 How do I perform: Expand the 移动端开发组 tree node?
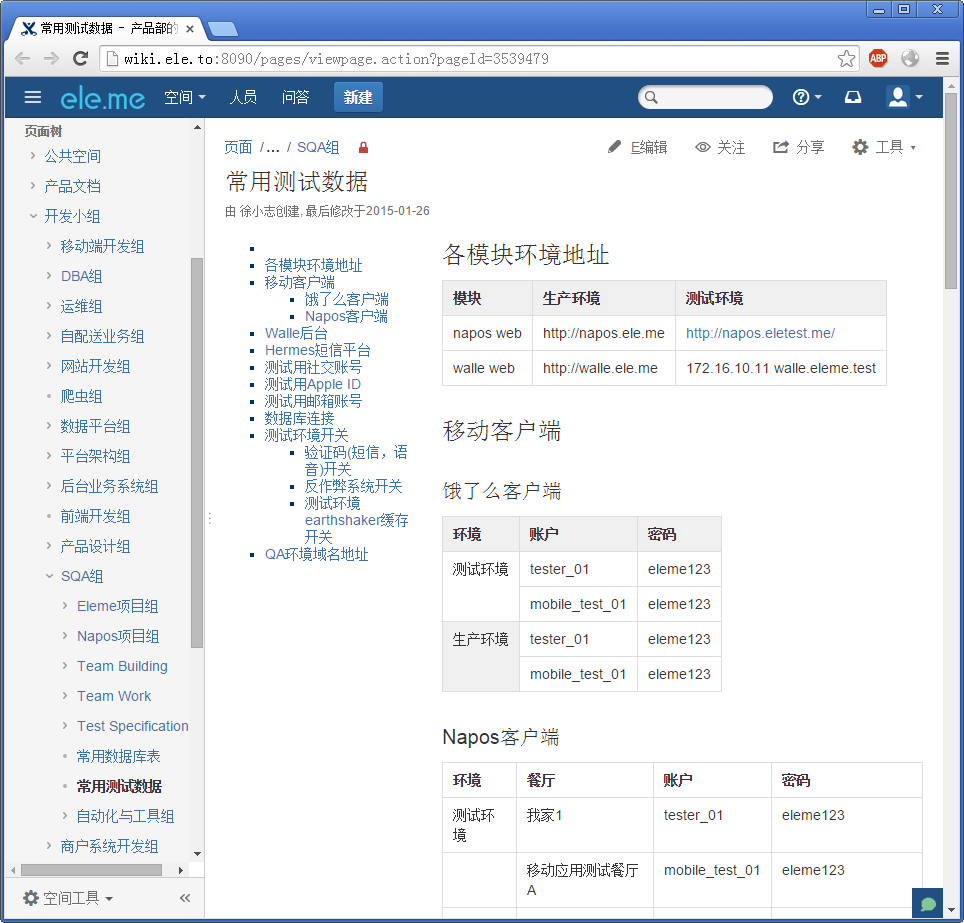point(49,245)
